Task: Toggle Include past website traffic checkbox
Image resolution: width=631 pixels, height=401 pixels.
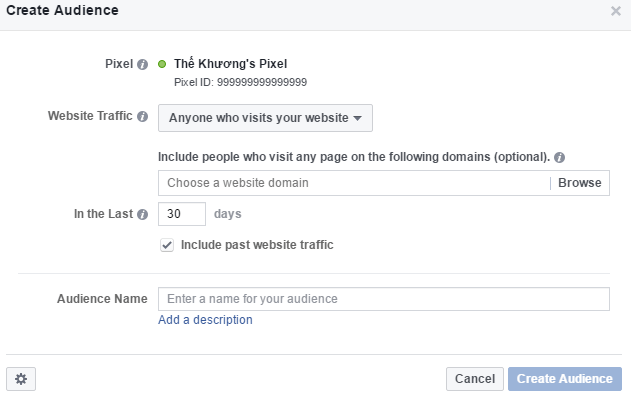Action: (x=167, y=245)
